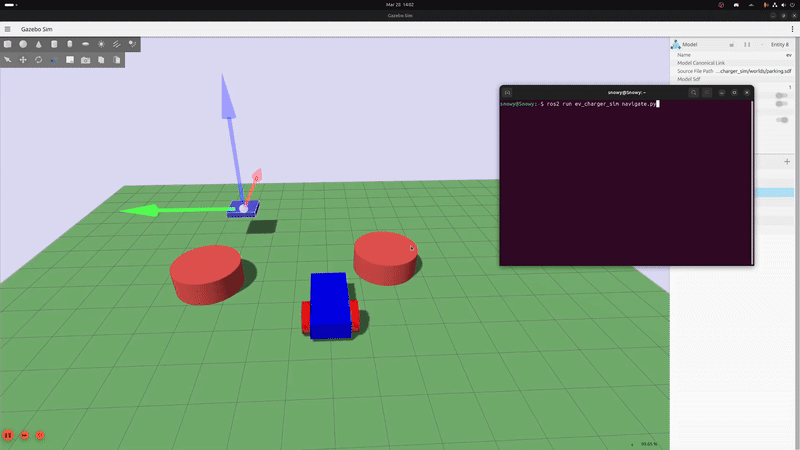Click the plus button to add a component
Image resolution: width=800 pixels, height=450 pixels.
[x=787, y=161]
